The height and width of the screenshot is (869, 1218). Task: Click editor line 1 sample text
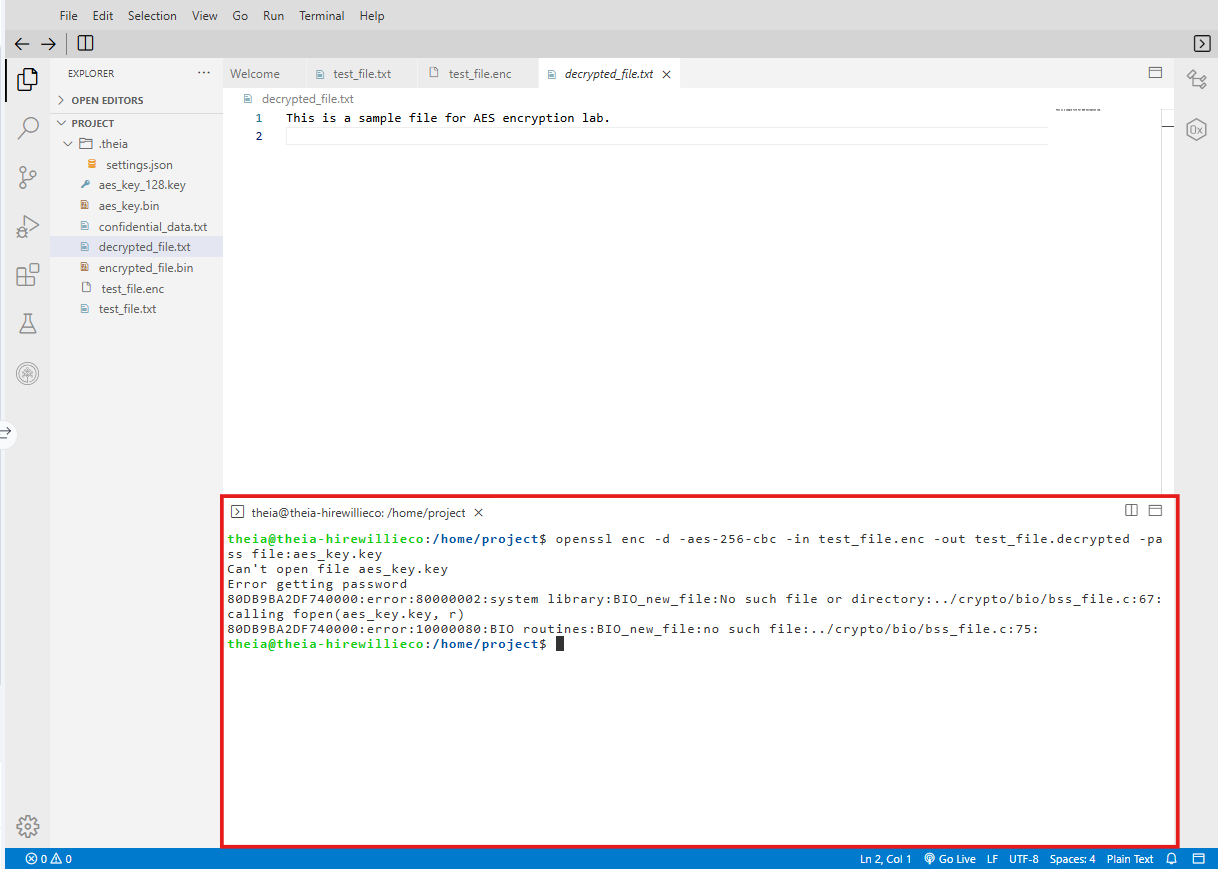coord(448,118)
